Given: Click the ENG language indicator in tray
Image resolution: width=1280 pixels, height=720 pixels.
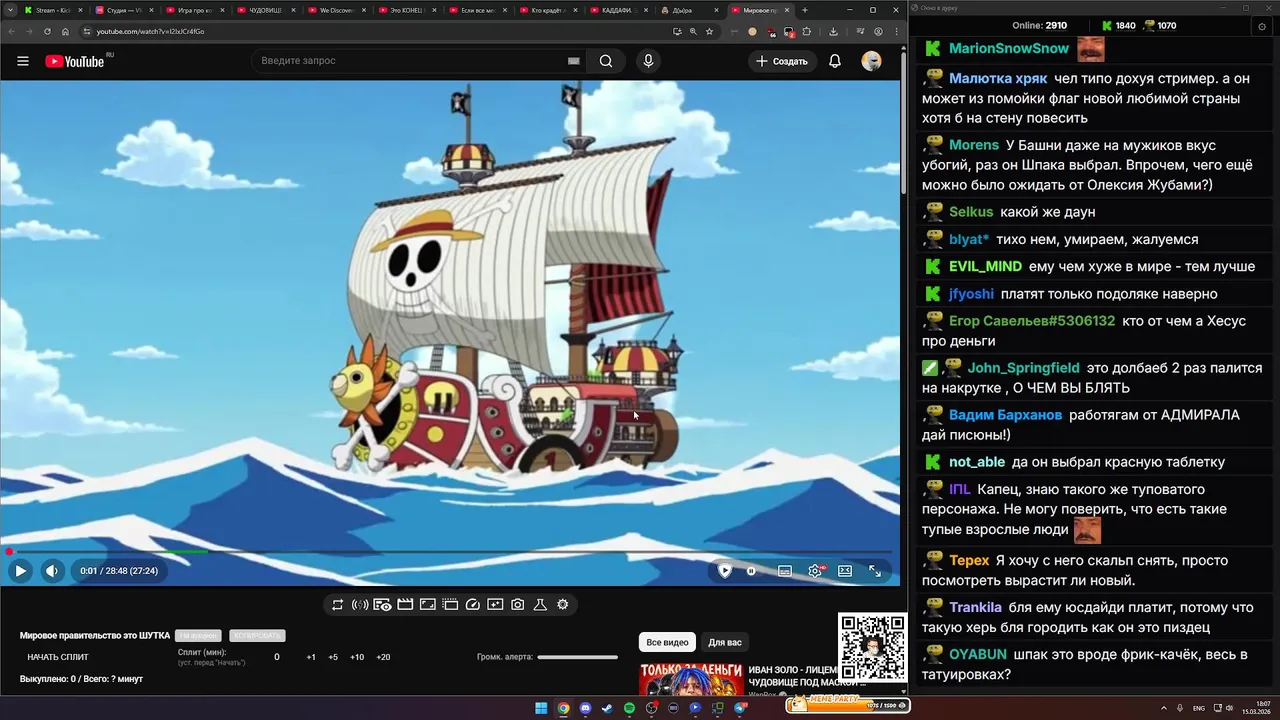Looking at the screenshot, I should click(1199, 708).
